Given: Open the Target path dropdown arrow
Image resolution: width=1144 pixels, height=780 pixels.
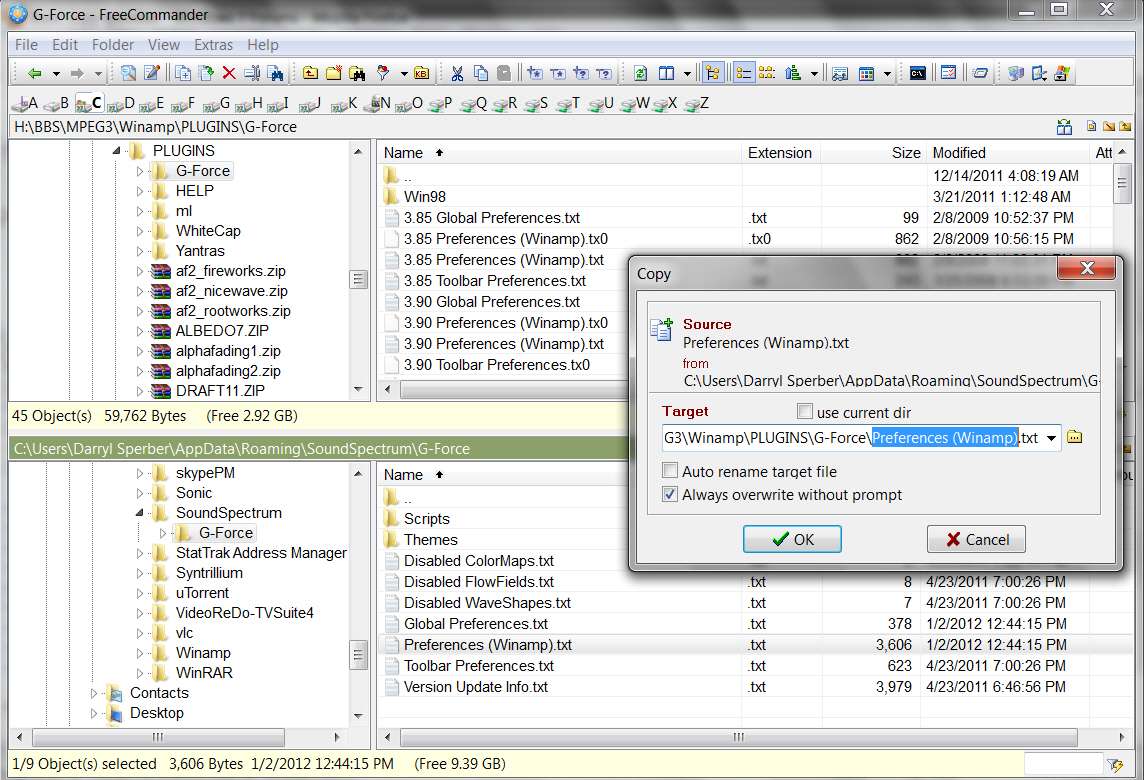Looking at the screenshot, I should (x=1051, y=438).
